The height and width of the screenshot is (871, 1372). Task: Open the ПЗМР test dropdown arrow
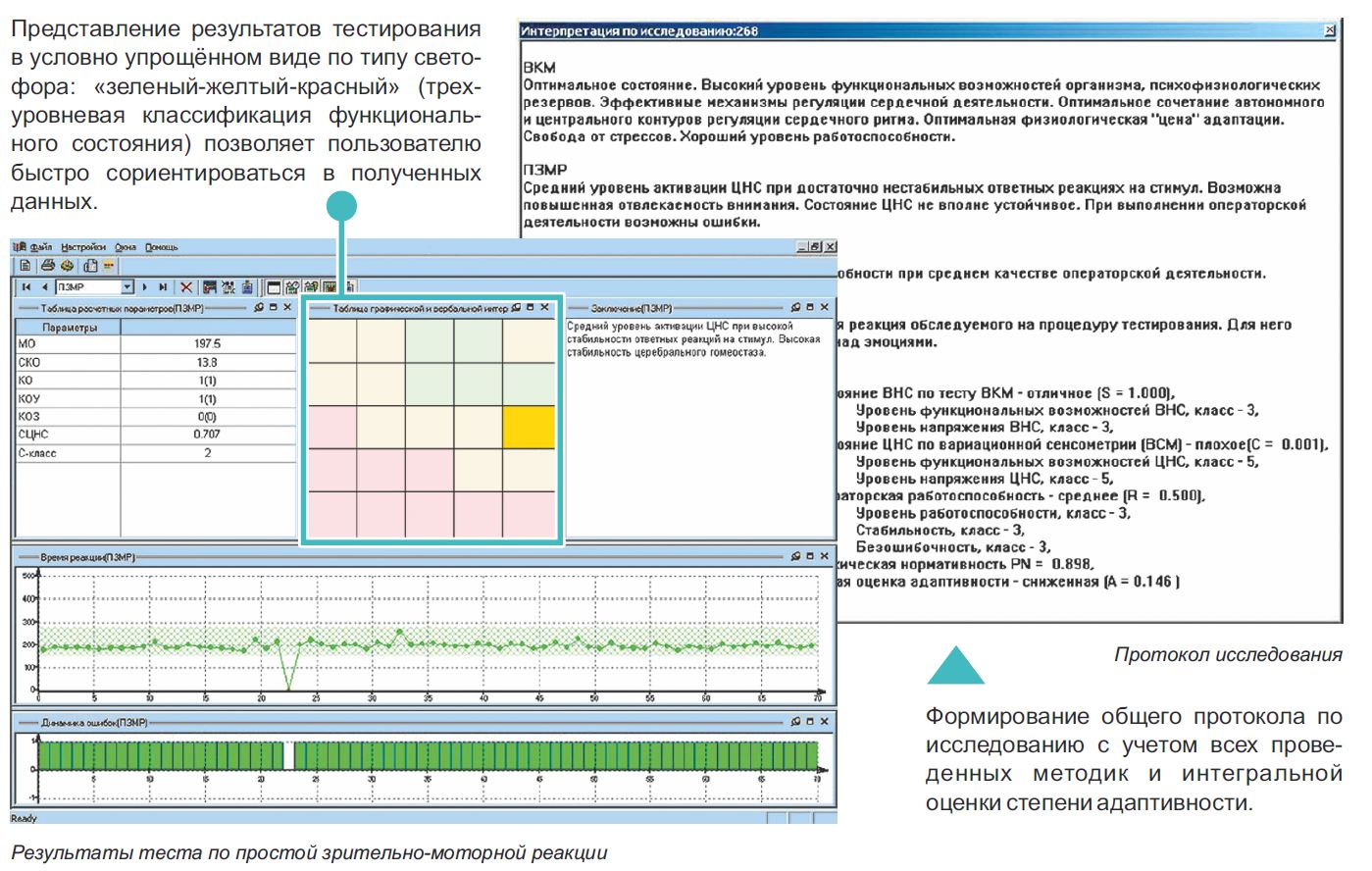click(127, 287)
